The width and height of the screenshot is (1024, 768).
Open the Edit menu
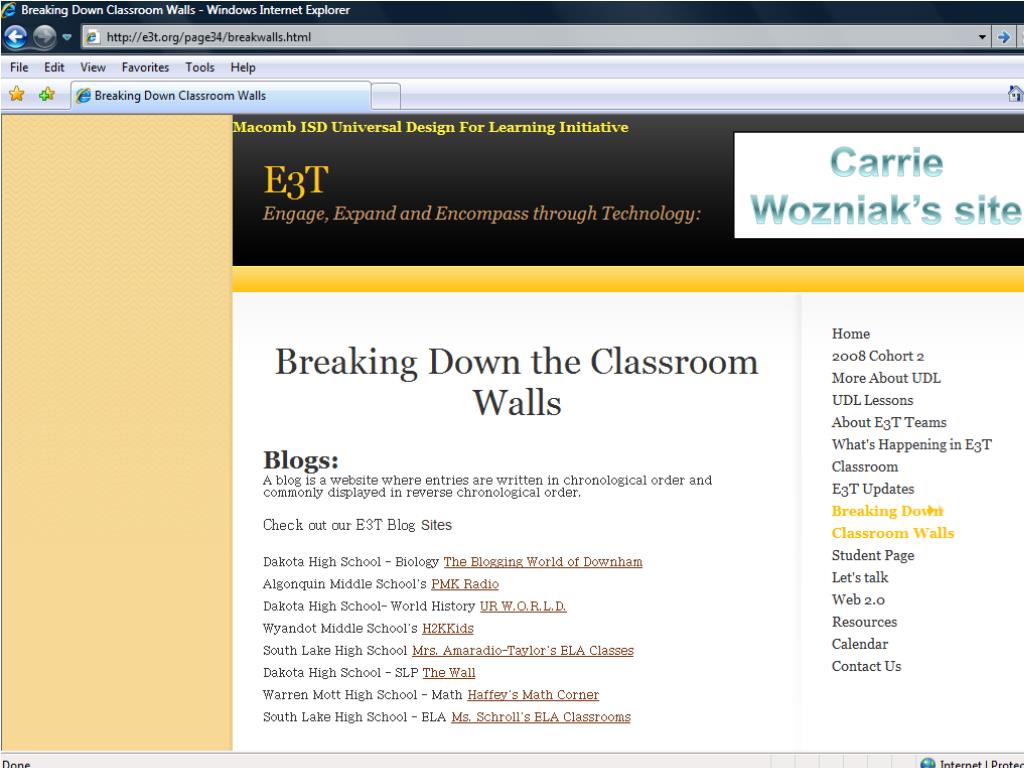pos(54,67)
